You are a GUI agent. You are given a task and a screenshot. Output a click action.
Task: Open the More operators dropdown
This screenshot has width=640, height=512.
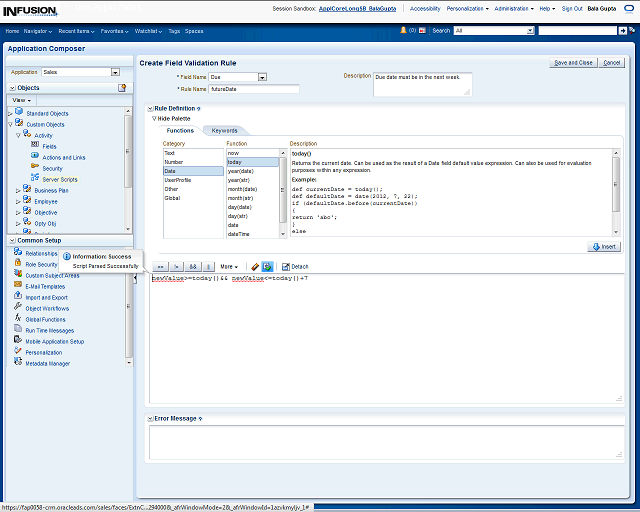click(230, 267)
